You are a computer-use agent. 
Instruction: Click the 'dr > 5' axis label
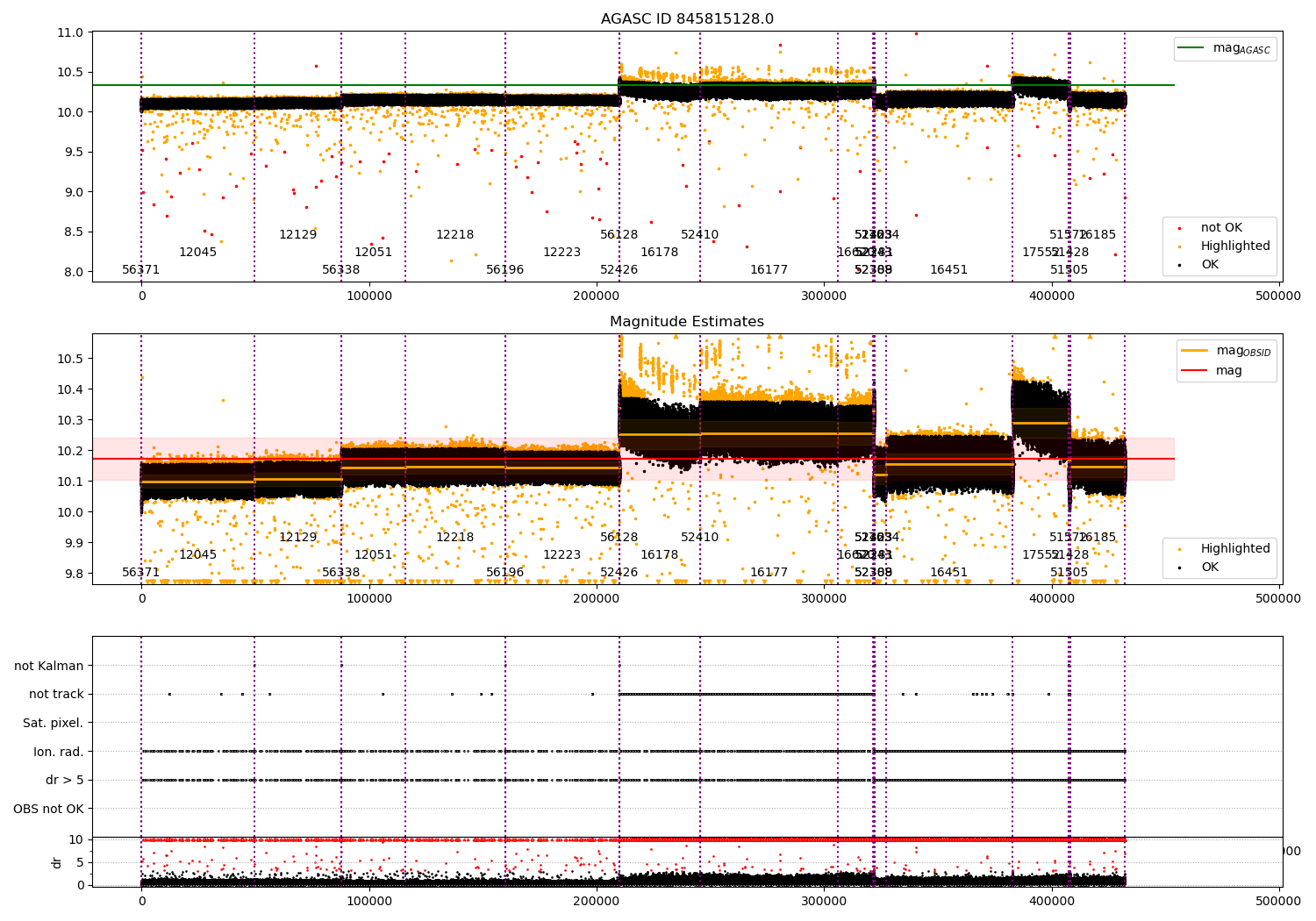pos(65,781)
